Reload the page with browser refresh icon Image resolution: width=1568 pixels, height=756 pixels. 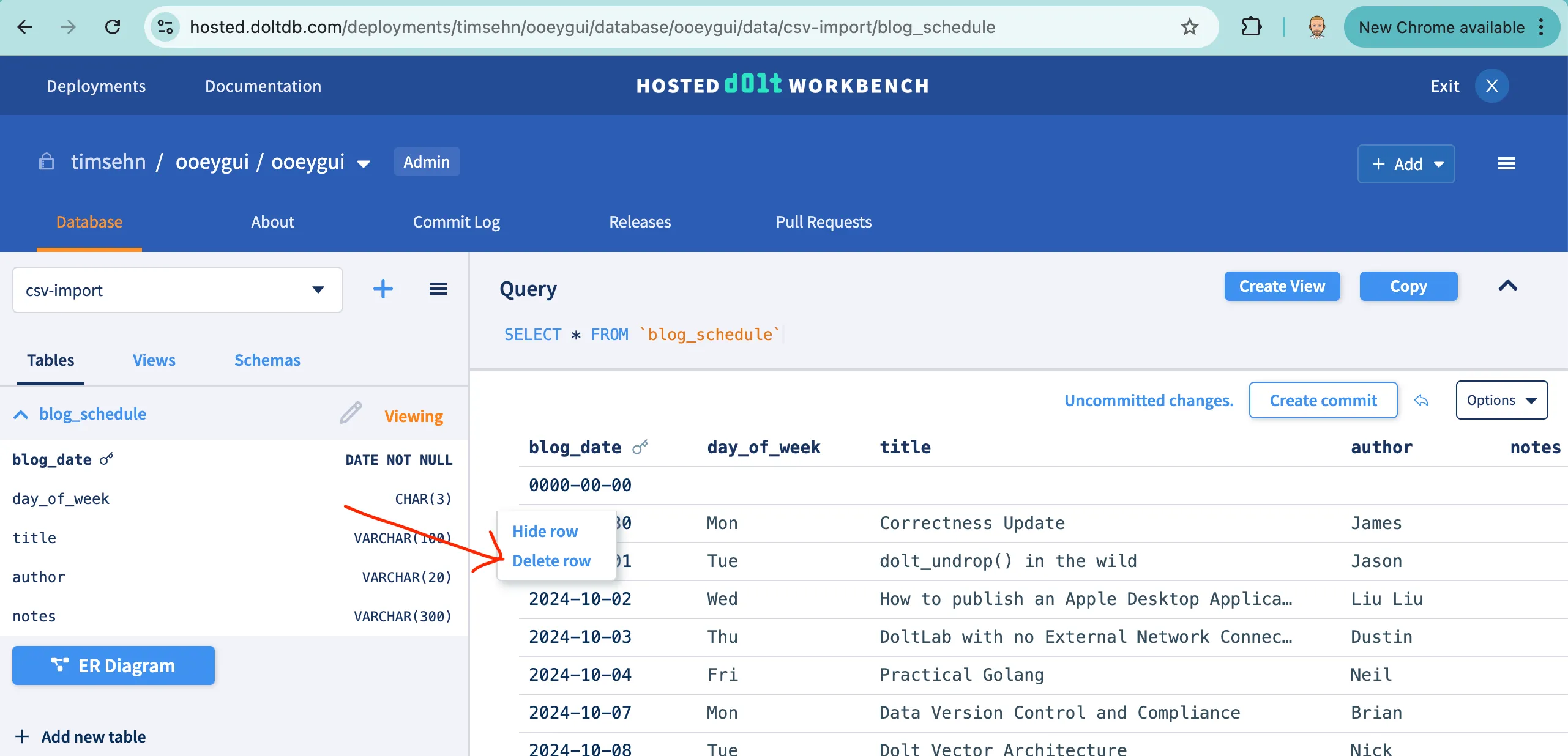(x=113, y=27)
